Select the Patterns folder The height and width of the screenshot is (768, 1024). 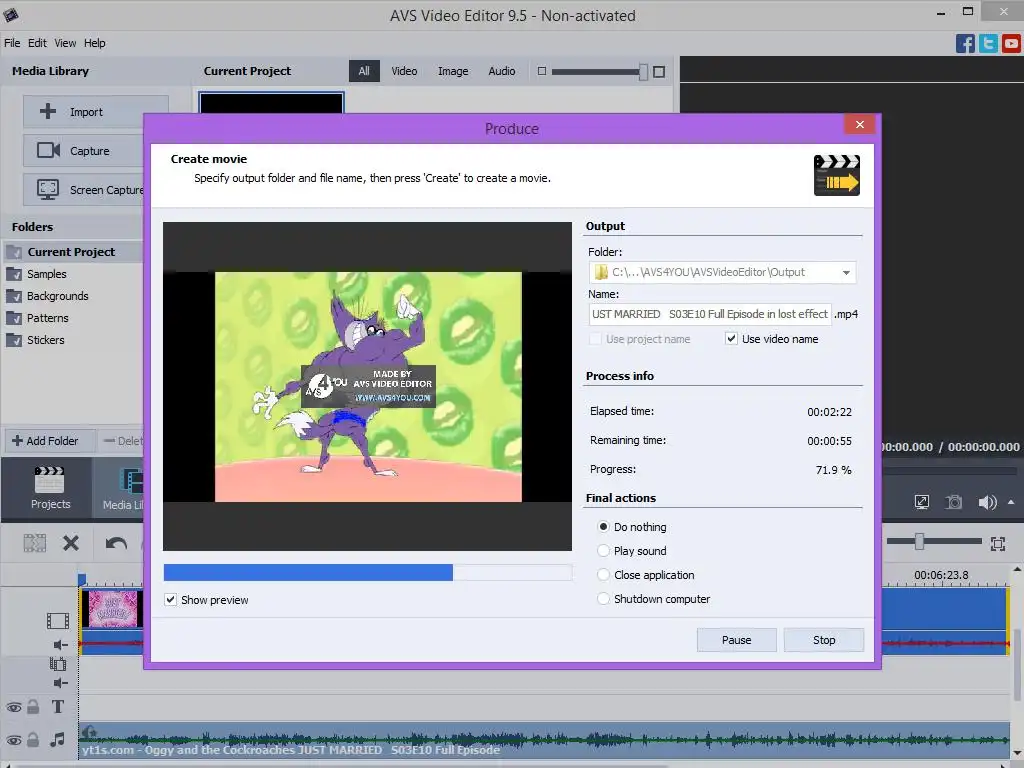(47, 318)
